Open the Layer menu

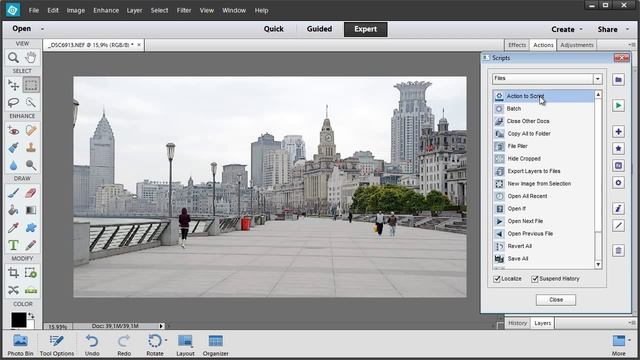[134, 10]
